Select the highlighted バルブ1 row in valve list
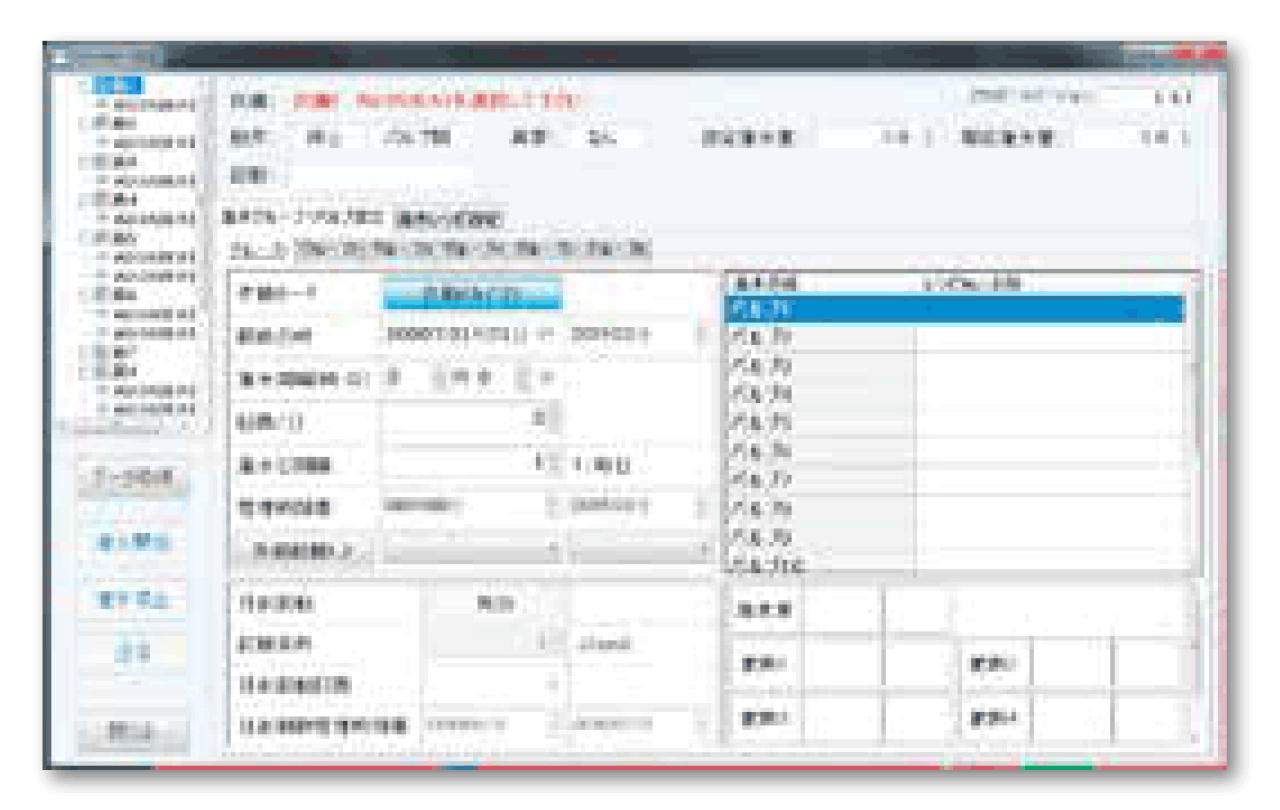 tap(953, 309)
